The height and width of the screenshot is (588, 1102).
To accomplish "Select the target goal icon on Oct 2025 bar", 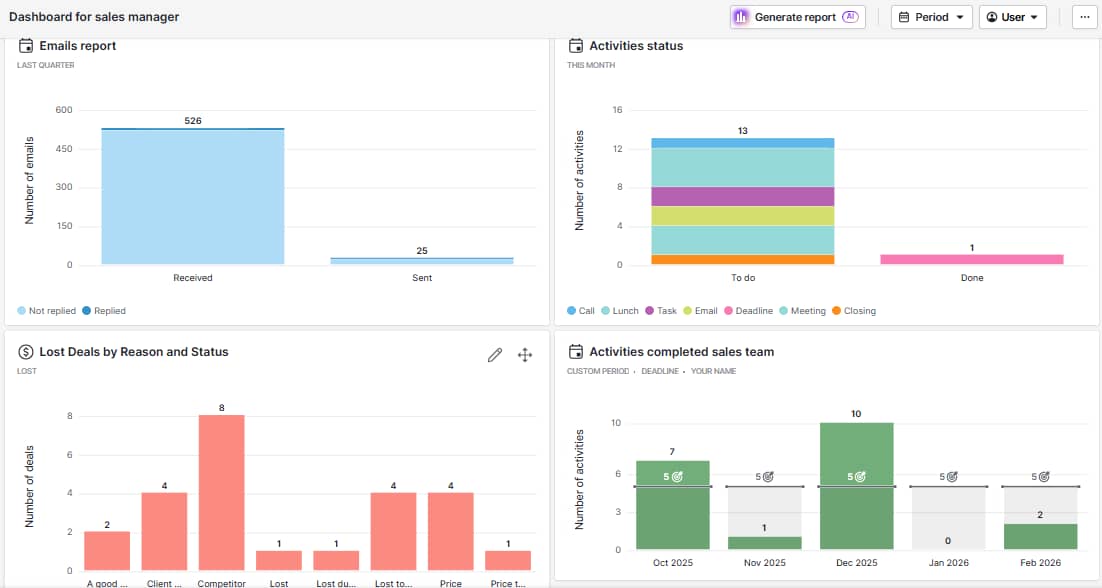I will (x=679, y=474).
